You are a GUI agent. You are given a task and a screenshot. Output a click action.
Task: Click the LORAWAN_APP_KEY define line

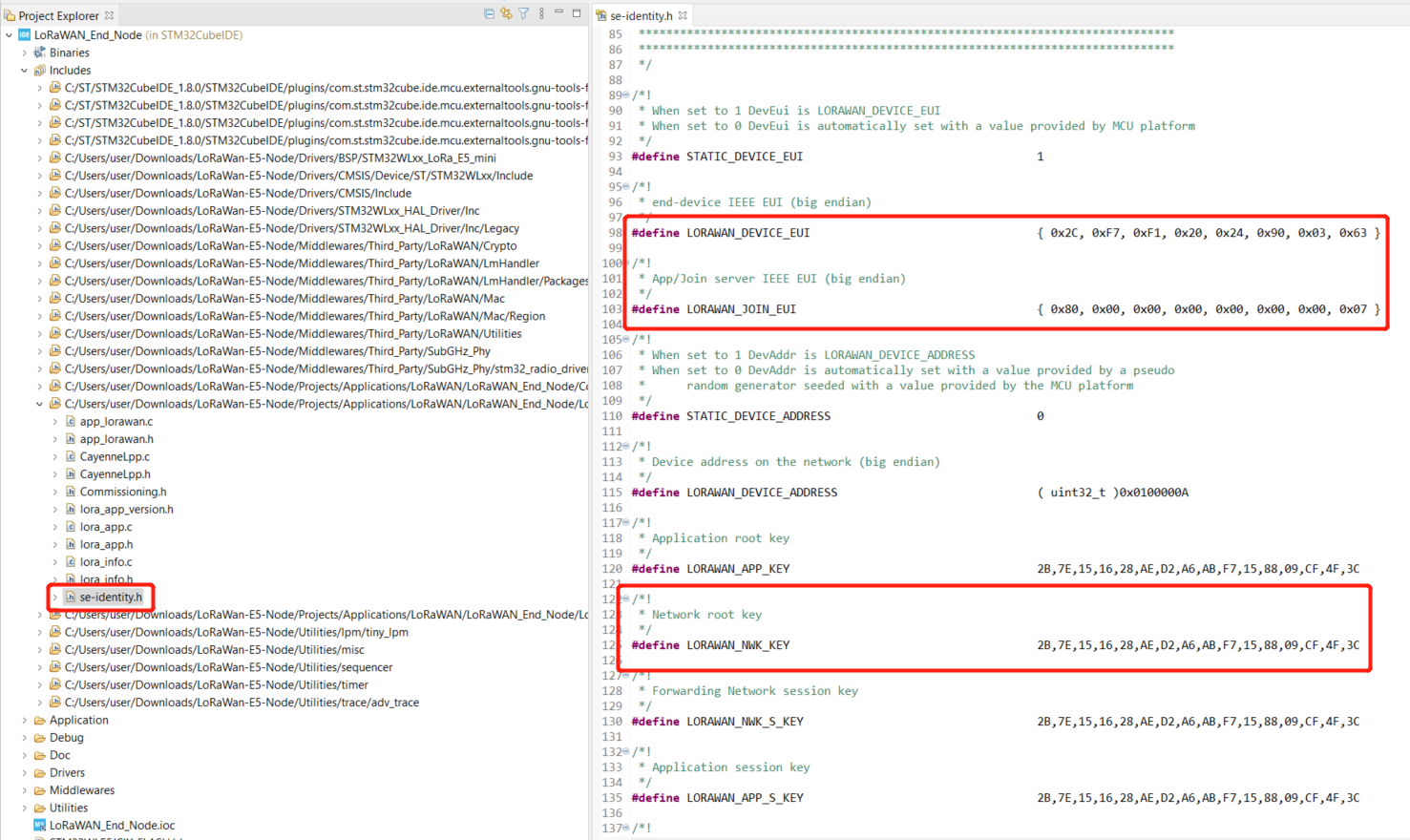[x=995, y=569]
